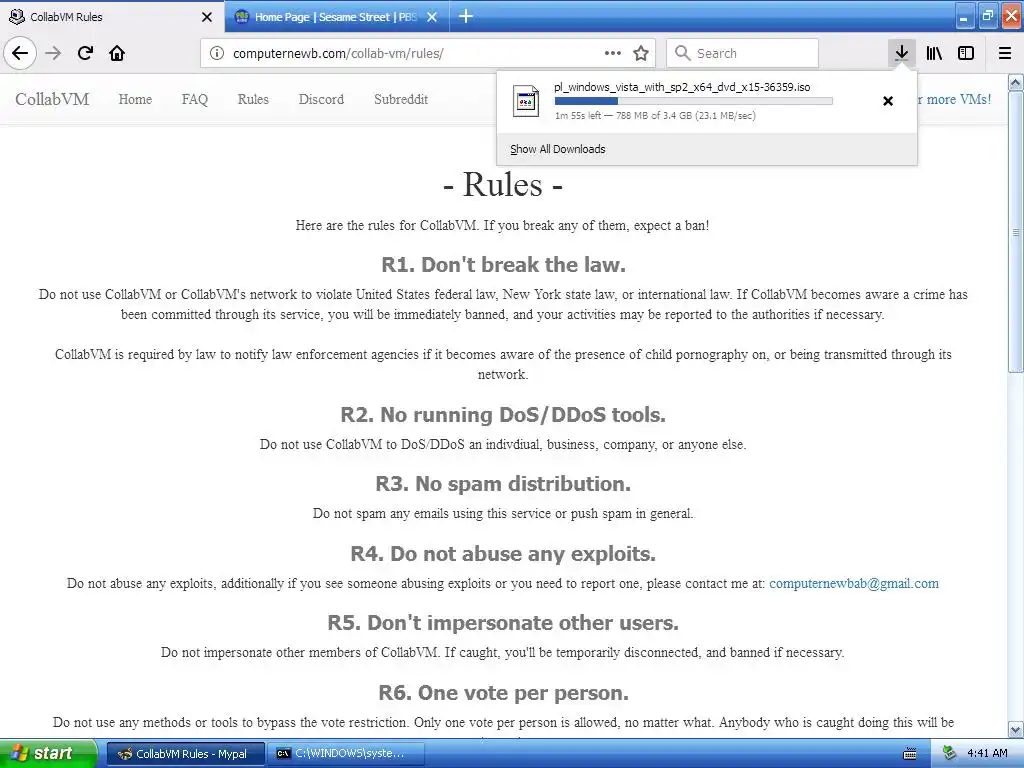Close the Sesame Street tab

tap(432, 17)
